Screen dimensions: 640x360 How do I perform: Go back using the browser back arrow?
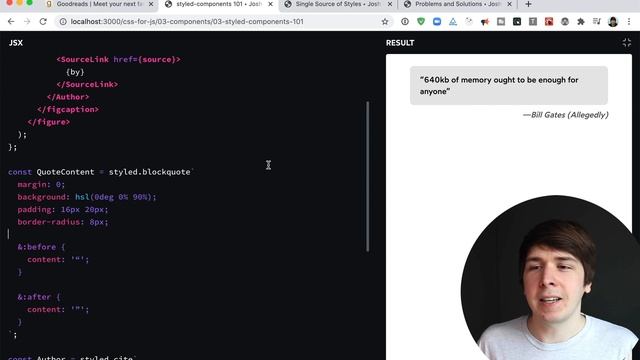pyautogui.click(x=11, y=22)
